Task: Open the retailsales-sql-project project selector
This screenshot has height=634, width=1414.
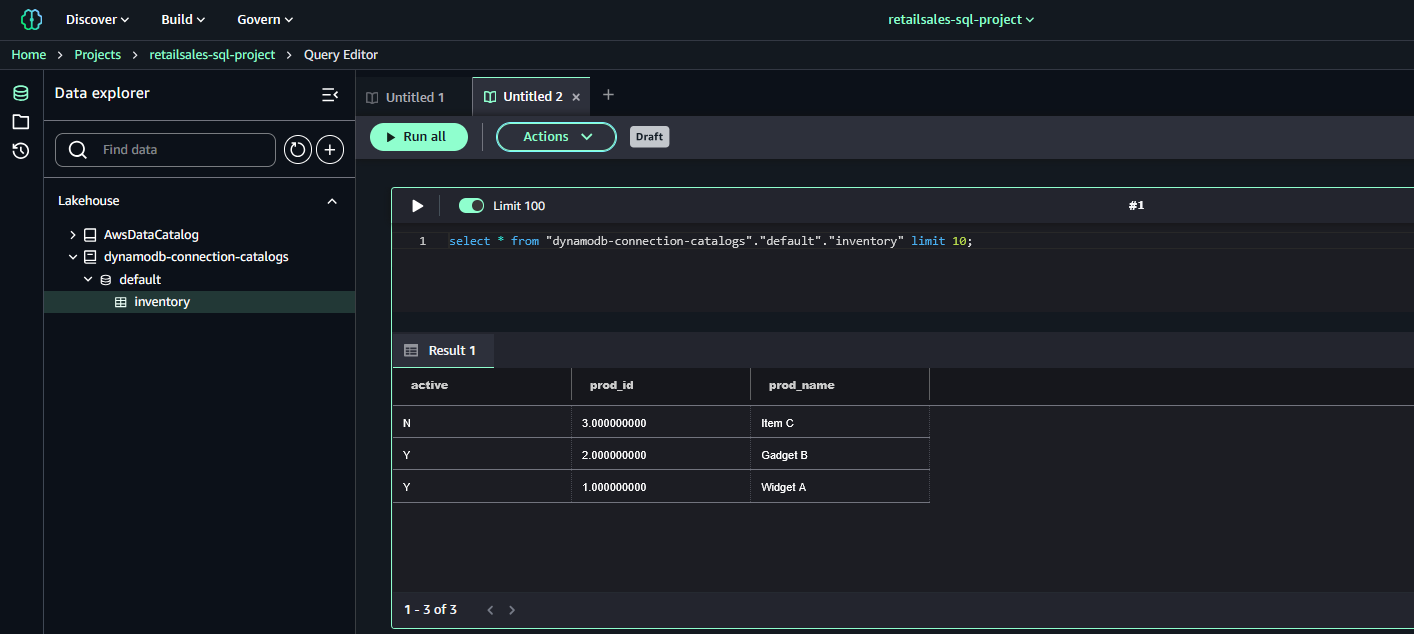Action: pos(961,20)
